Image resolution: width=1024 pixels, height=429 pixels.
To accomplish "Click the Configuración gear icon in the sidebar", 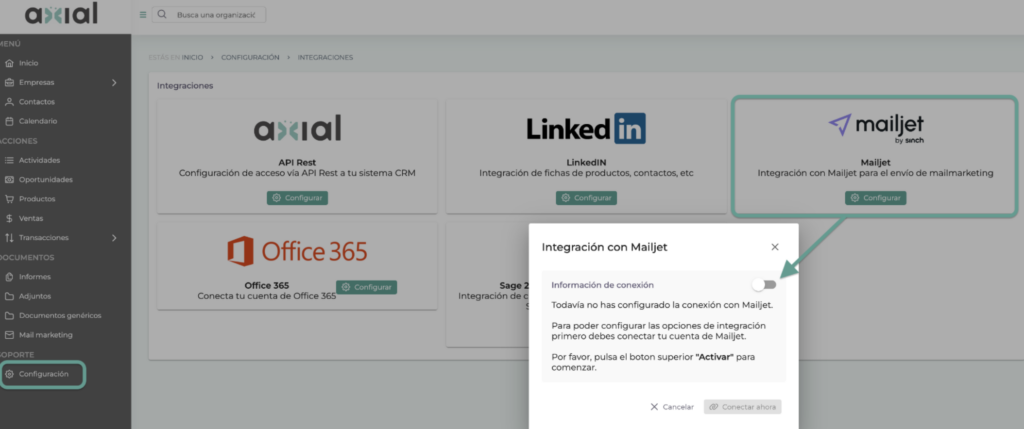I will (x=9, y=374).
